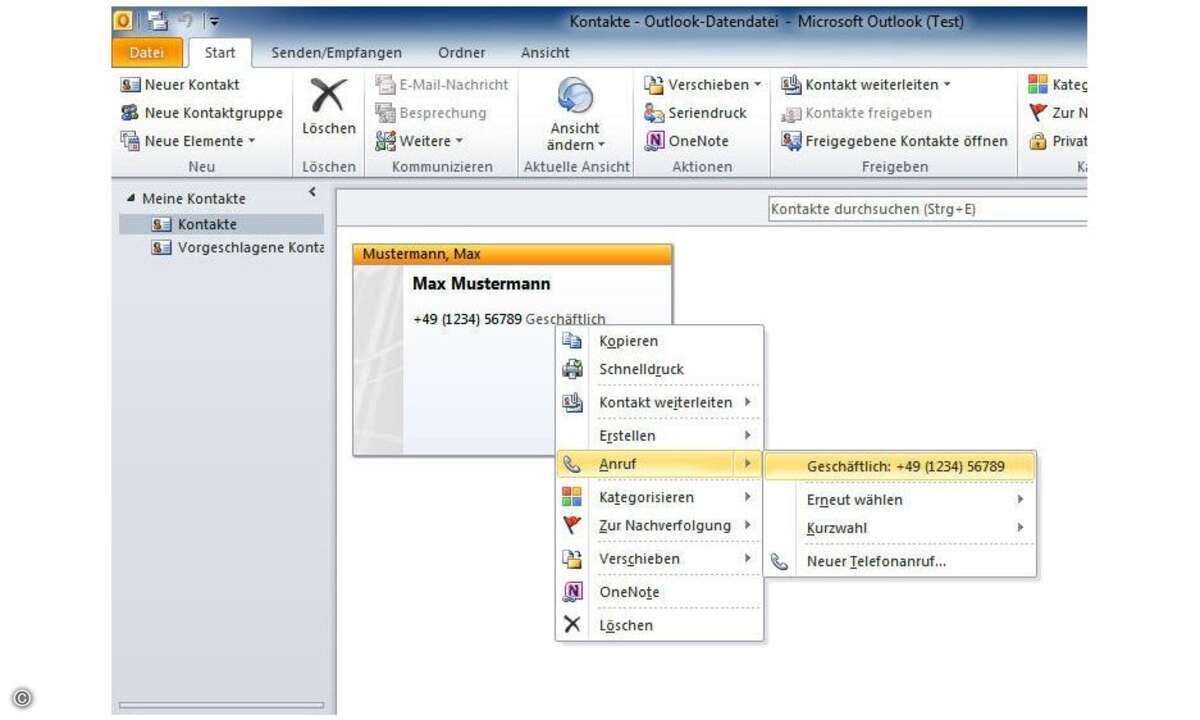
Task: Open the Neue Elemente dropdown
Action: (188, 141)
